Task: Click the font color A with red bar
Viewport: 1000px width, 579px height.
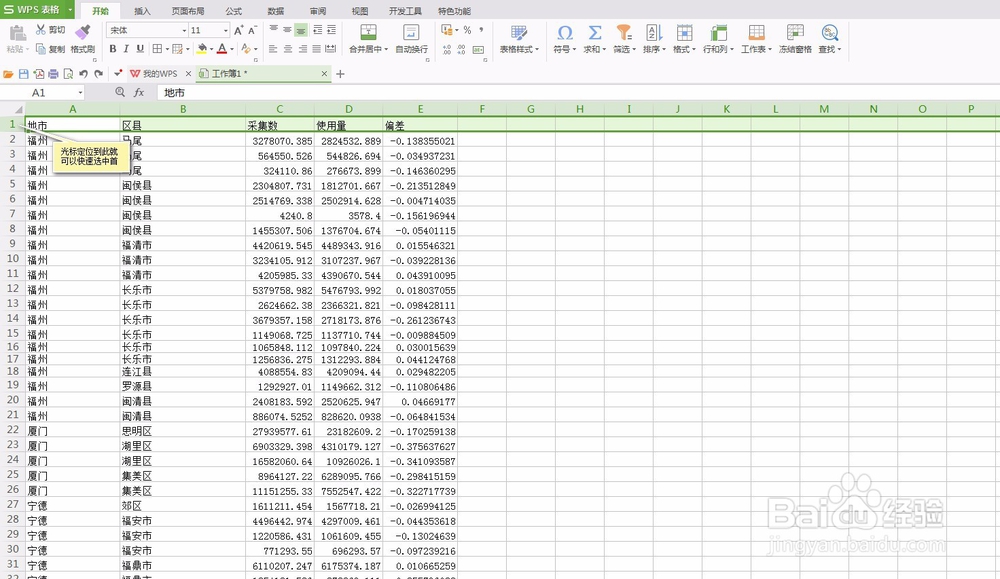Action: point(222,48)
